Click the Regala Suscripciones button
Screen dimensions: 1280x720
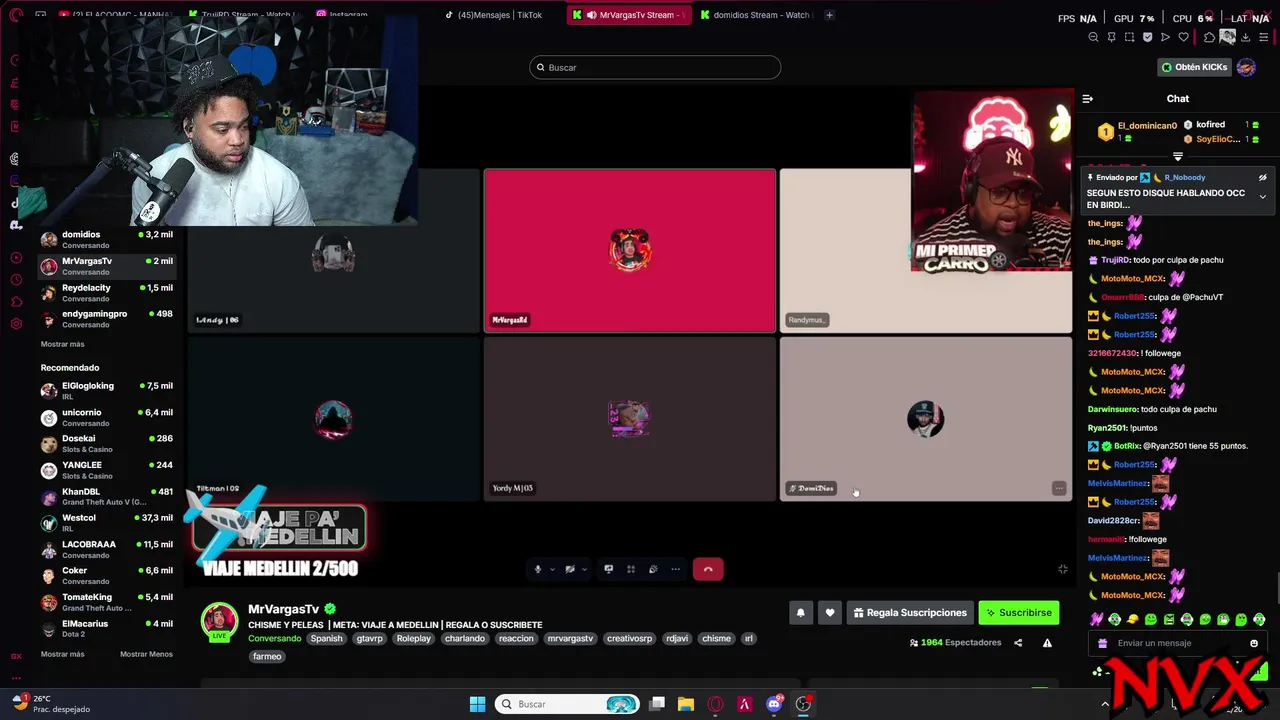point(910,613)
